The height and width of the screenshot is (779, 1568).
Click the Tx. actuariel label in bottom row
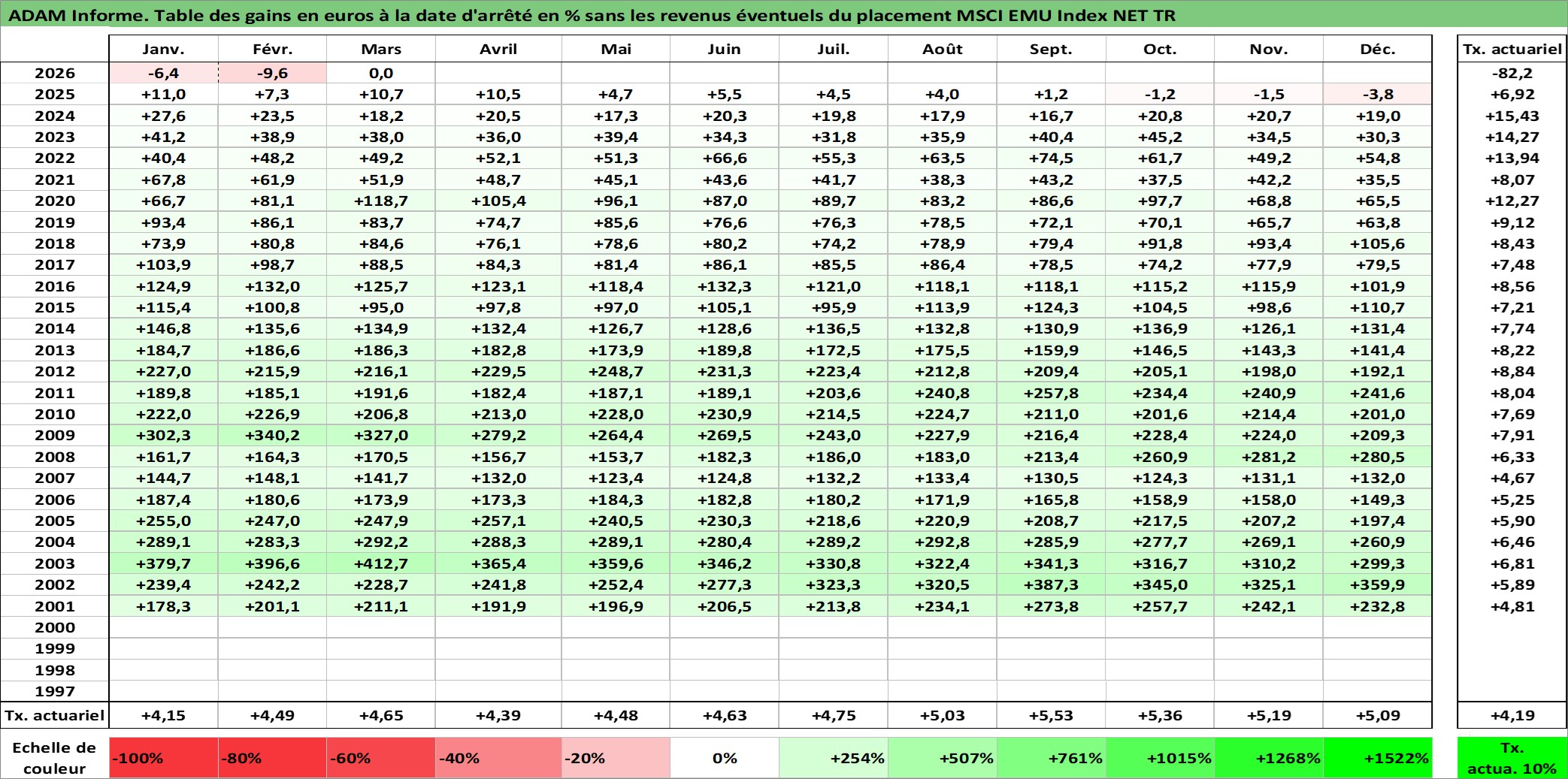[x=55, y=715]
